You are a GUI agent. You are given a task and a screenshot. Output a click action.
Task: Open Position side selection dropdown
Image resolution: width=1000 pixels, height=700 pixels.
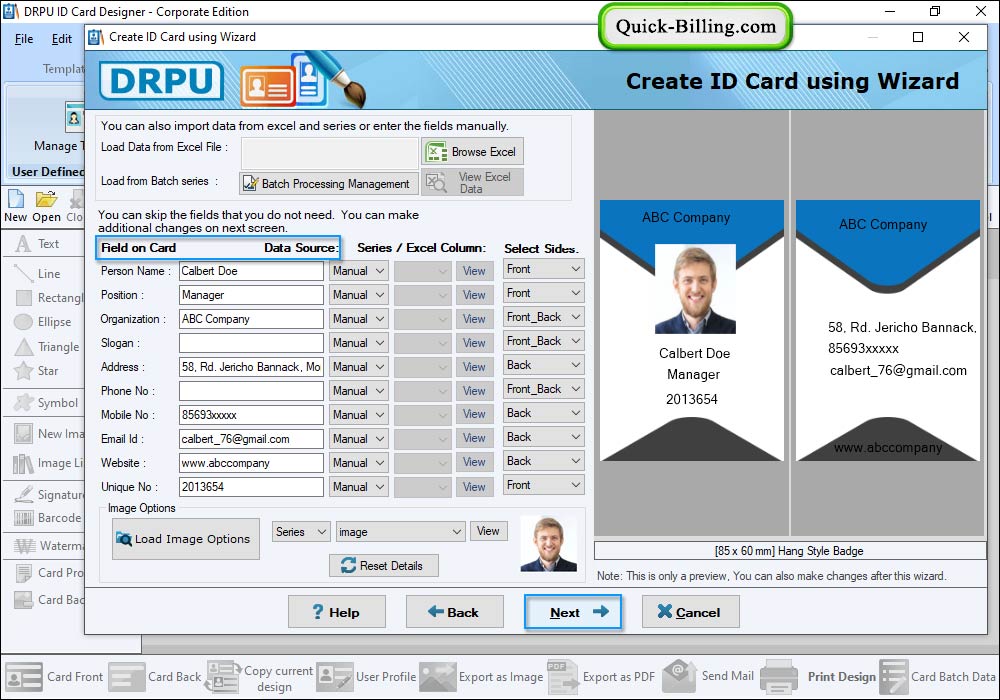point(543,293)
